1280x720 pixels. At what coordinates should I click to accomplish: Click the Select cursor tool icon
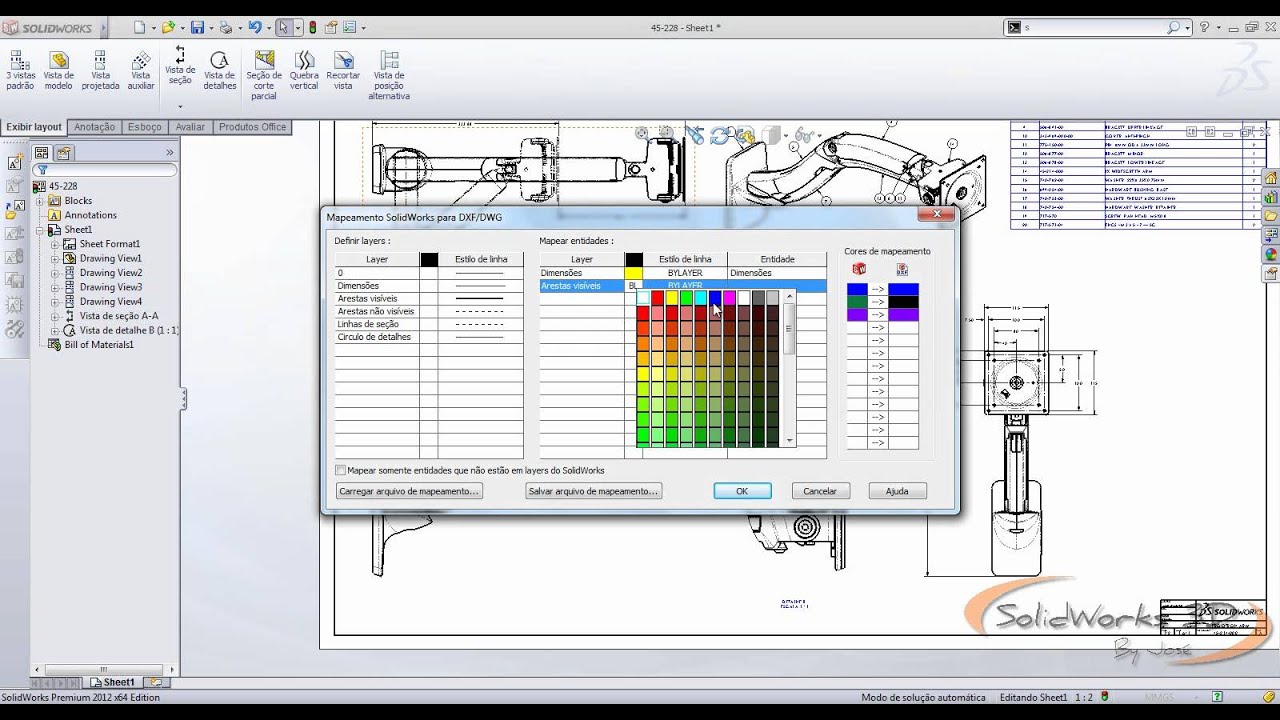coord(284,27)
